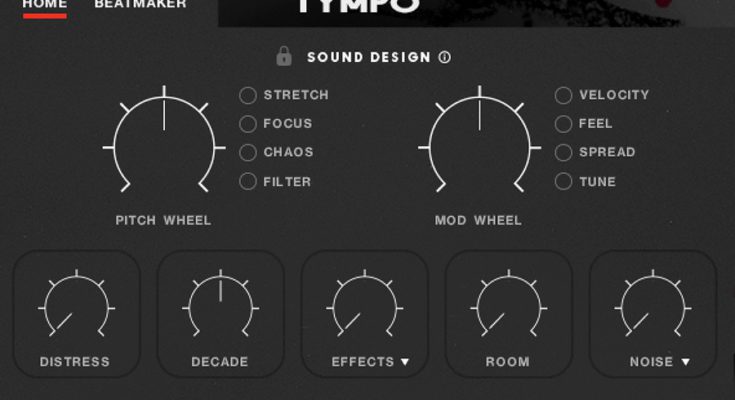Select the Home tab
The image size is (735, 400).
click(45, 5)
